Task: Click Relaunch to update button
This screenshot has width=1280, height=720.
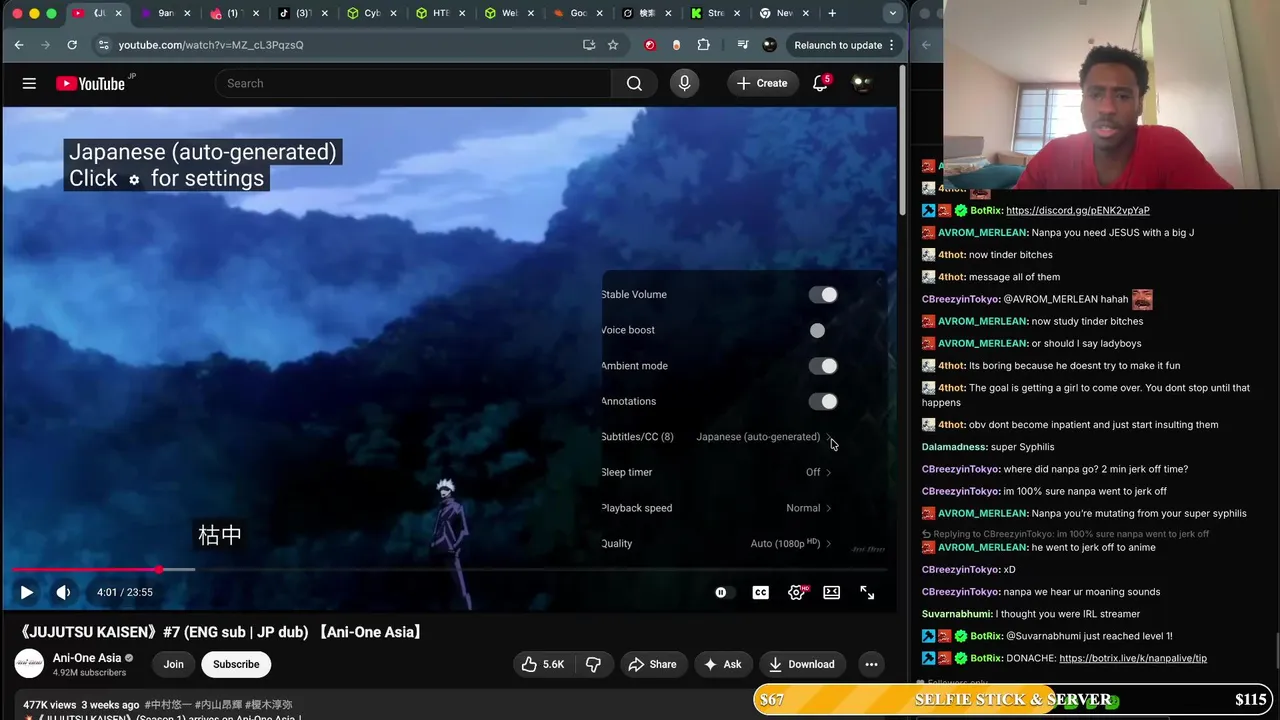Action: coord(846,45)
